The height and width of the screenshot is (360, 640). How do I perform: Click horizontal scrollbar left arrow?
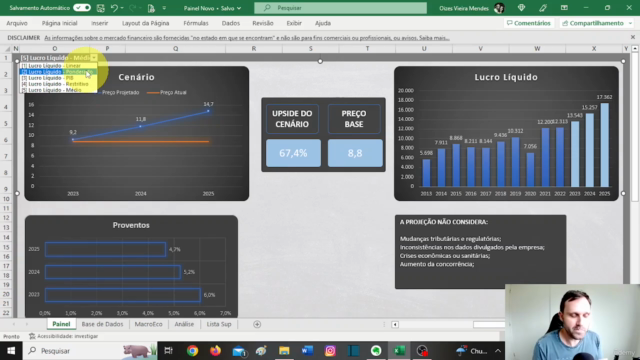[x=395, y=324]
